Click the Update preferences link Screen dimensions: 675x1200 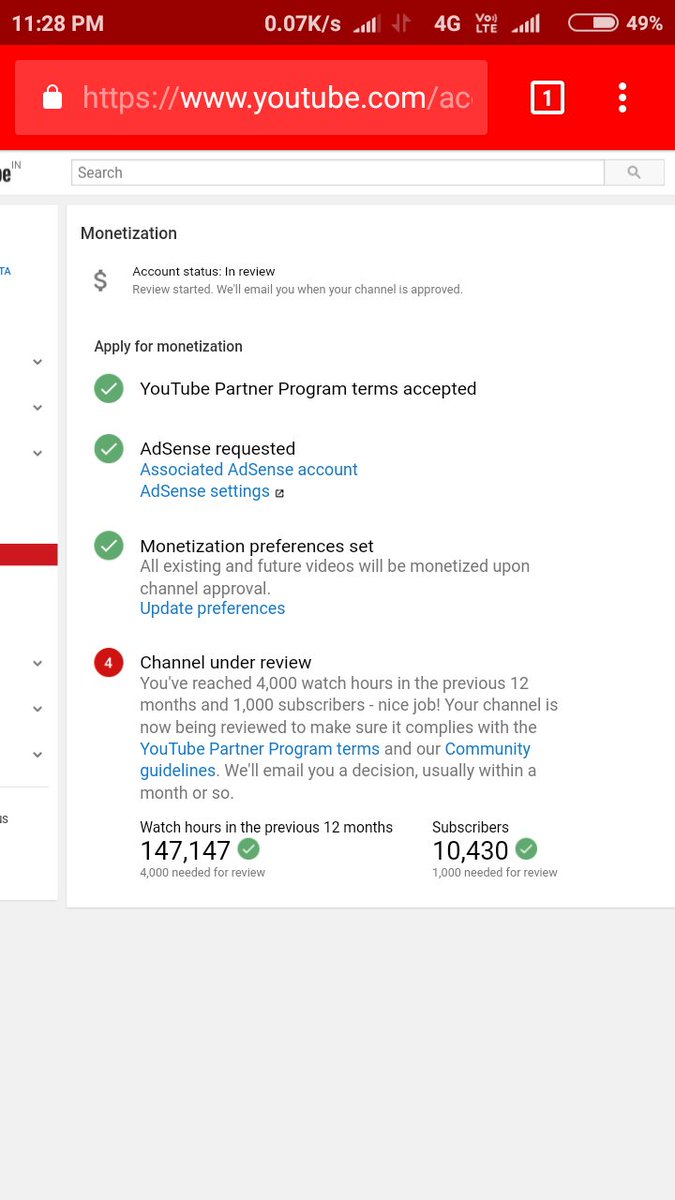tap(212, 608)
